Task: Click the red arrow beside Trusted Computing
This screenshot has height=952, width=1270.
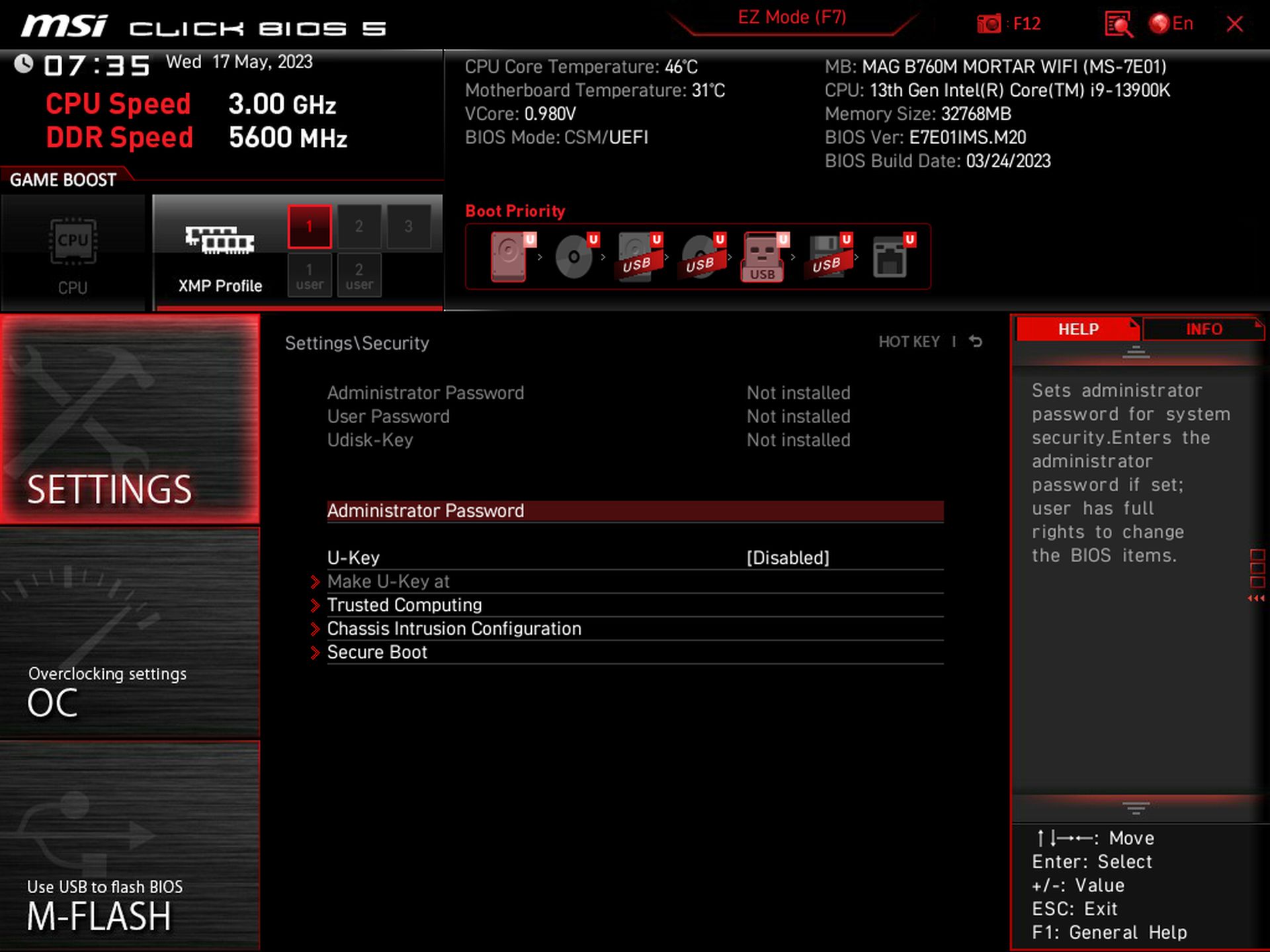Action: coord(316,605)
